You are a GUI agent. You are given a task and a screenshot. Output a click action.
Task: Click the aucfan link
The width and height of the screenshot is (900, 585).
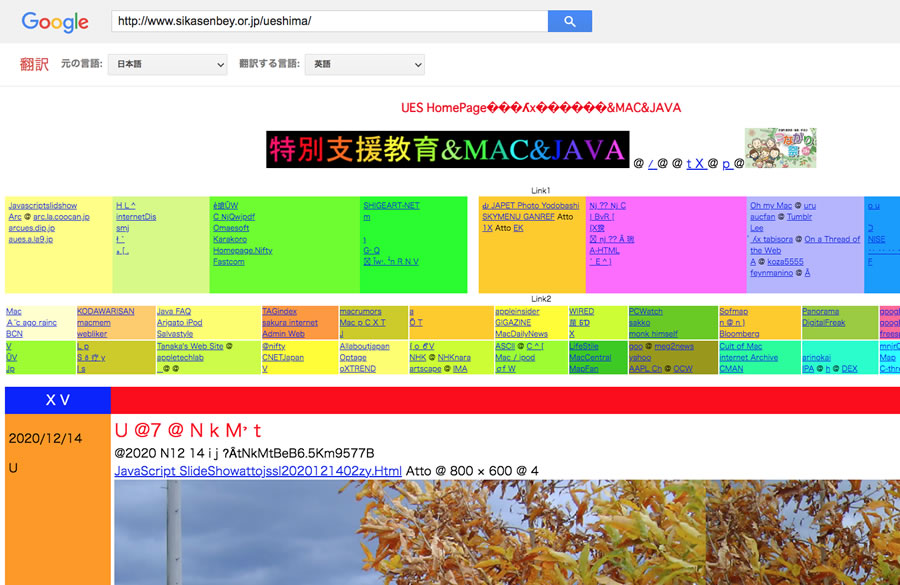(x=762, y=217)
